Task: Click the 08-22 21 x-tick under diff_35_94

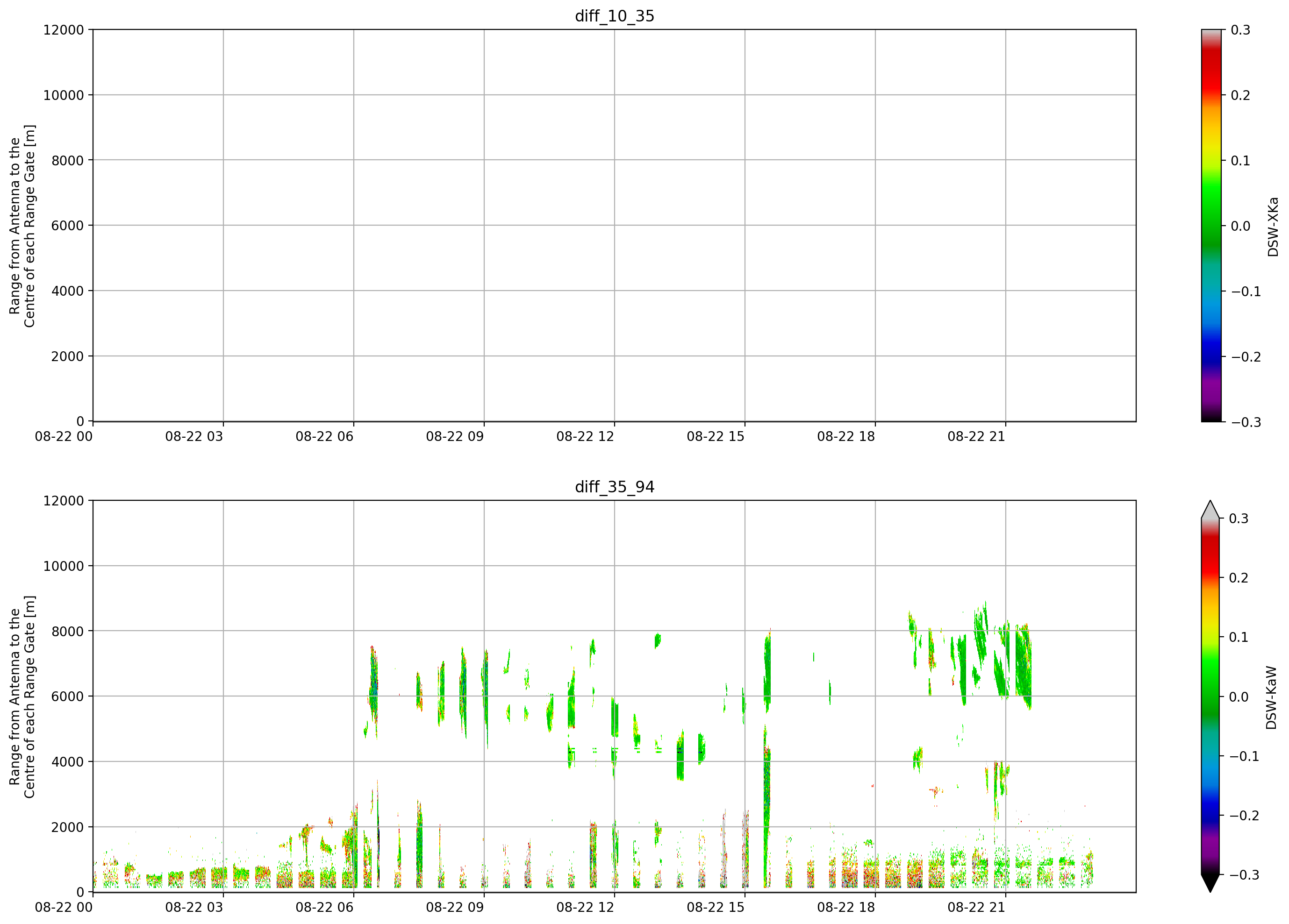Action: (x=976, y=908)
